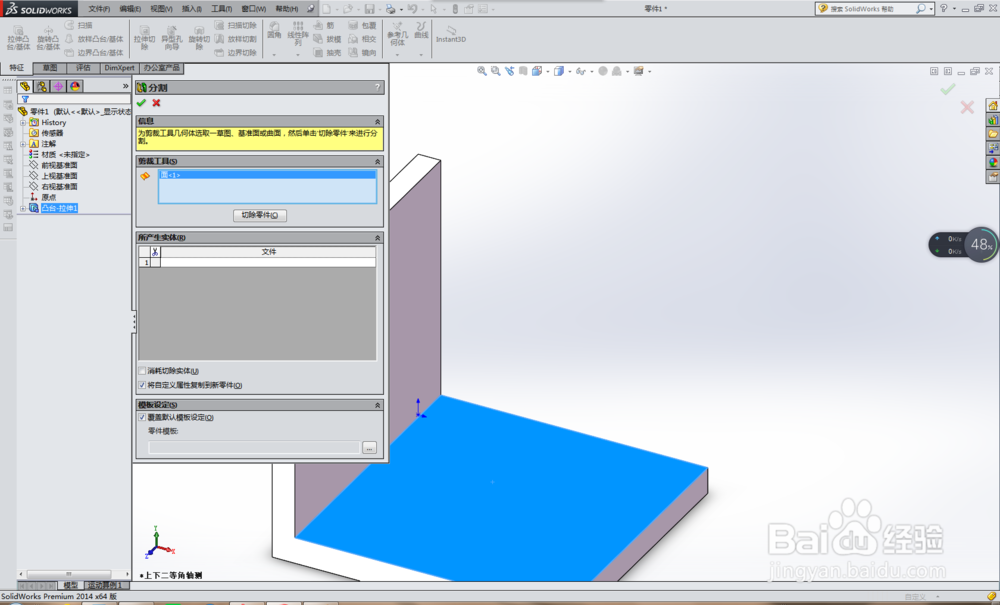
Task: Open the 文件 menu
Action: (x=99, y=9)
